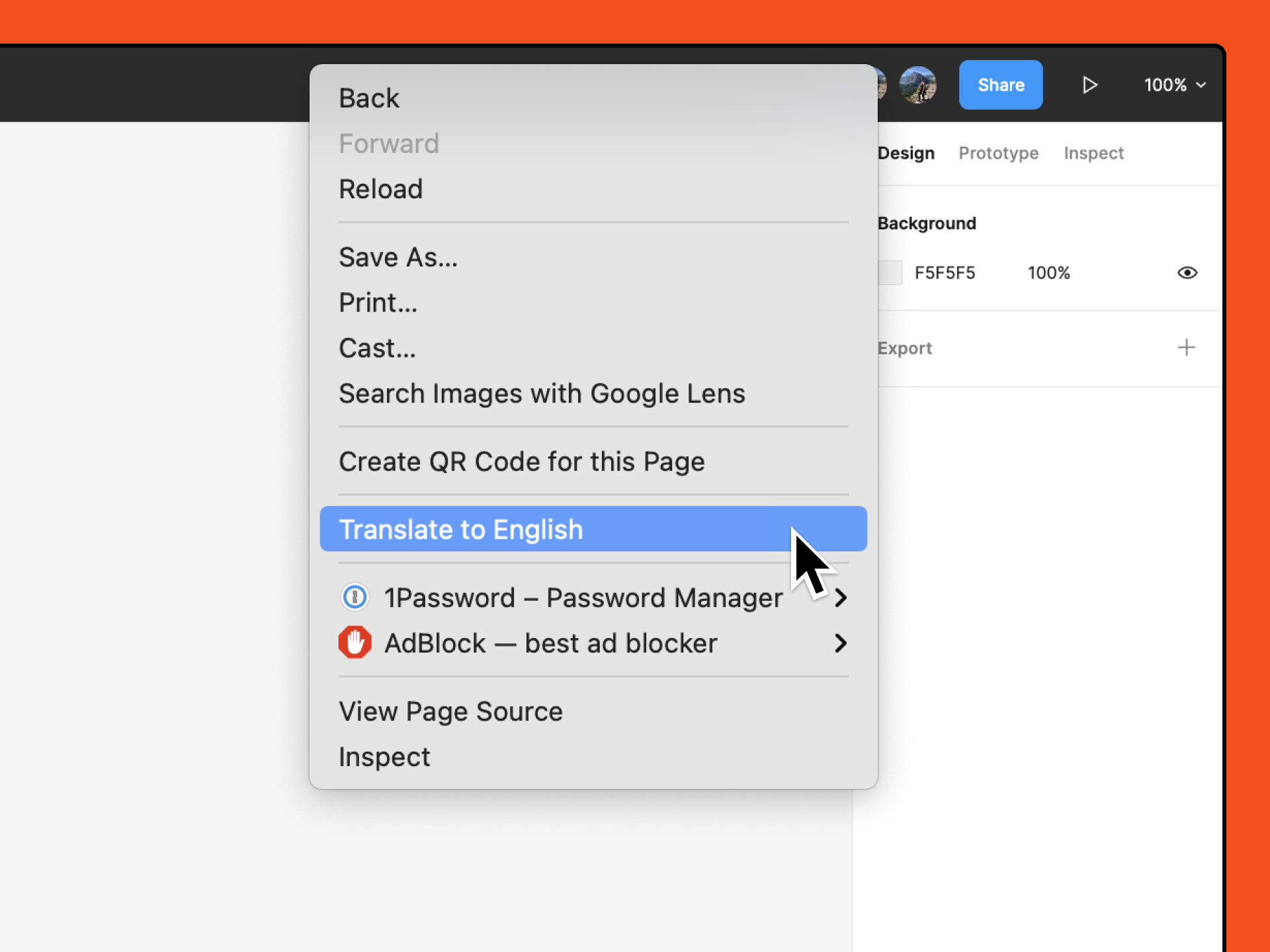The image size is (1270, 952).
Task: Add an export setting with the plus icon
Action: click(1187, 348)
